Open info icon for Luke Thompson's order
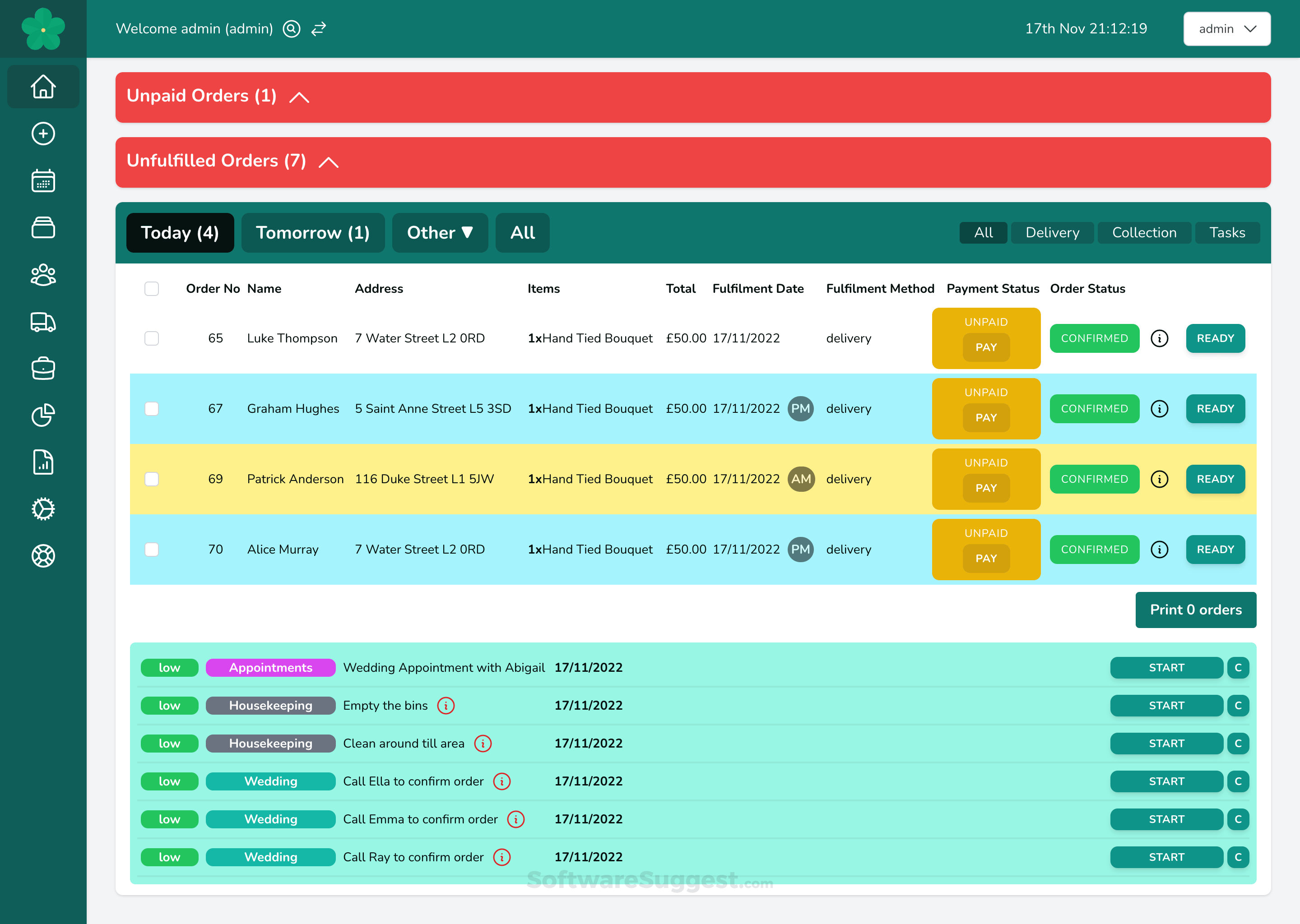This screenshot has width=1300, height=924. coord(1160,338)
